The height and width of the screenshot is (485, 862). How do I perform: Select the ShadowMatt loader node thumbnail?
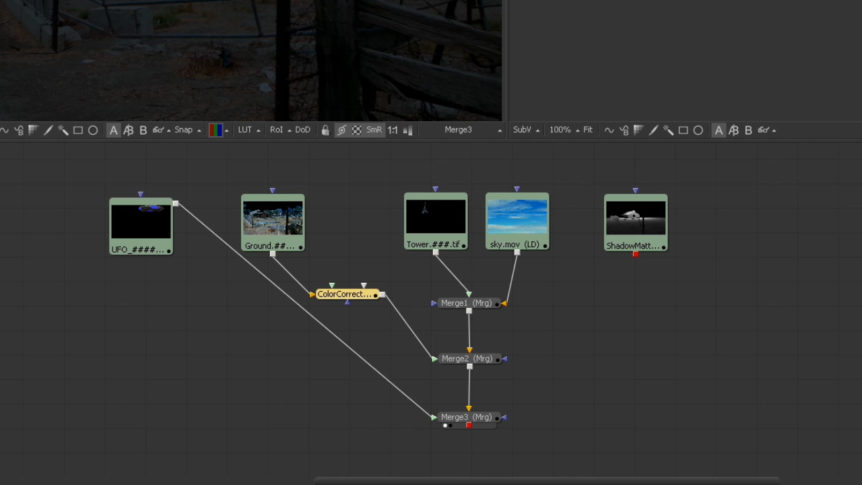[x=636, y=218]
